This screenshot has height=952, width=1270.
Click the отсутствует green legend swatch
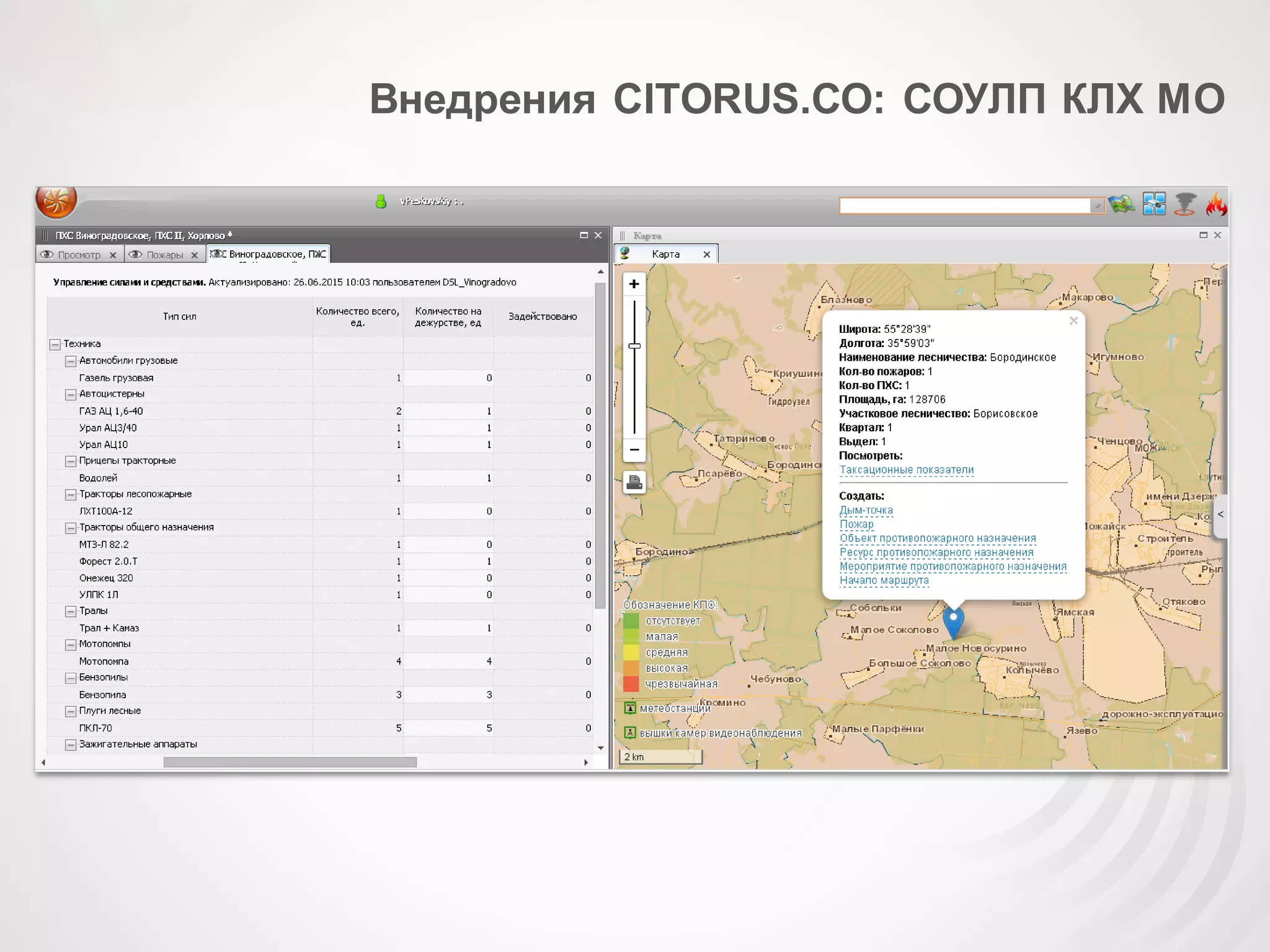631,620
